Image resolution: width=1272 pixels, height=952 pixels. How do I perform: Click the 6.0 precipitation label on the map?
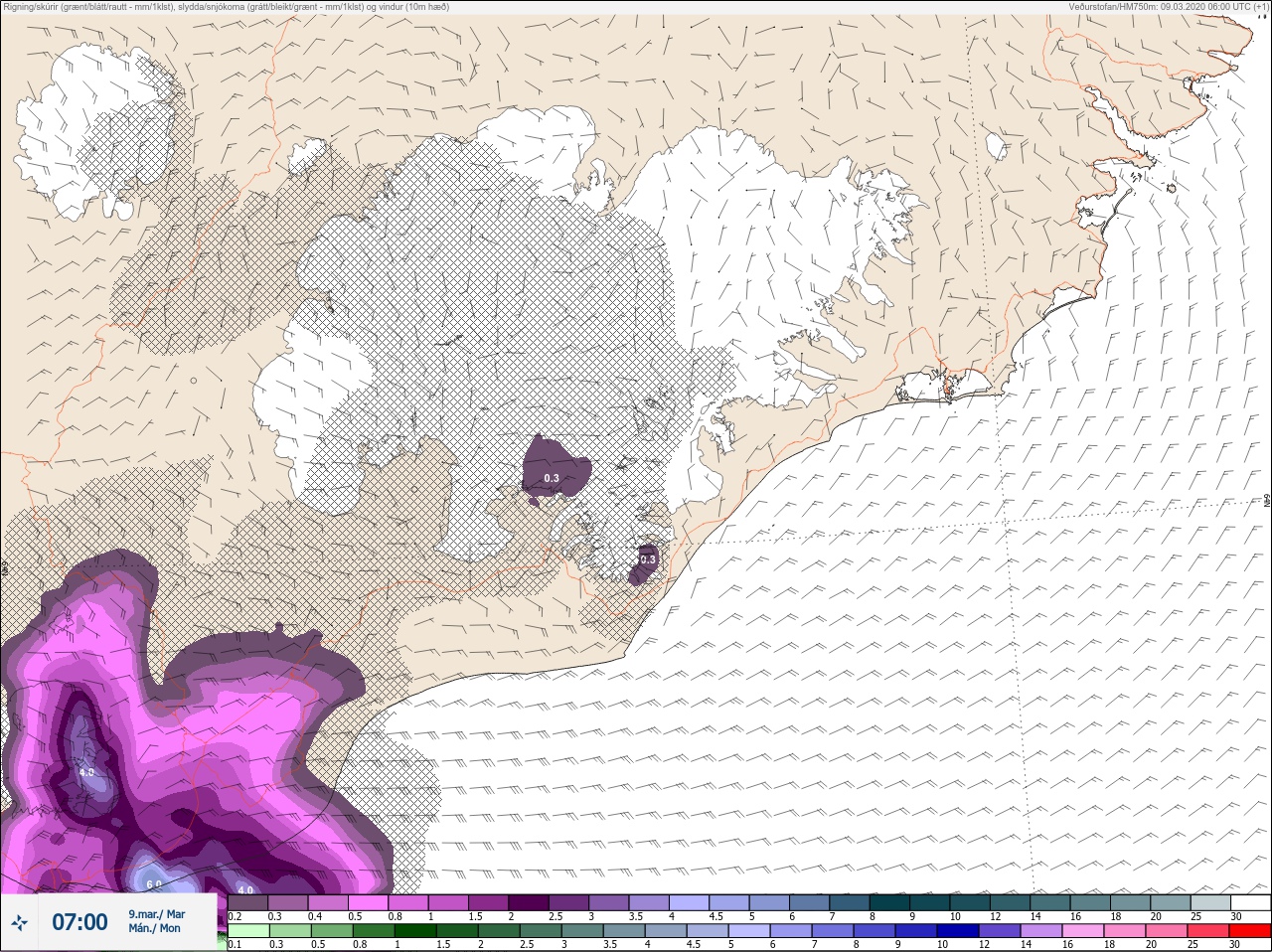pos(154,884)
